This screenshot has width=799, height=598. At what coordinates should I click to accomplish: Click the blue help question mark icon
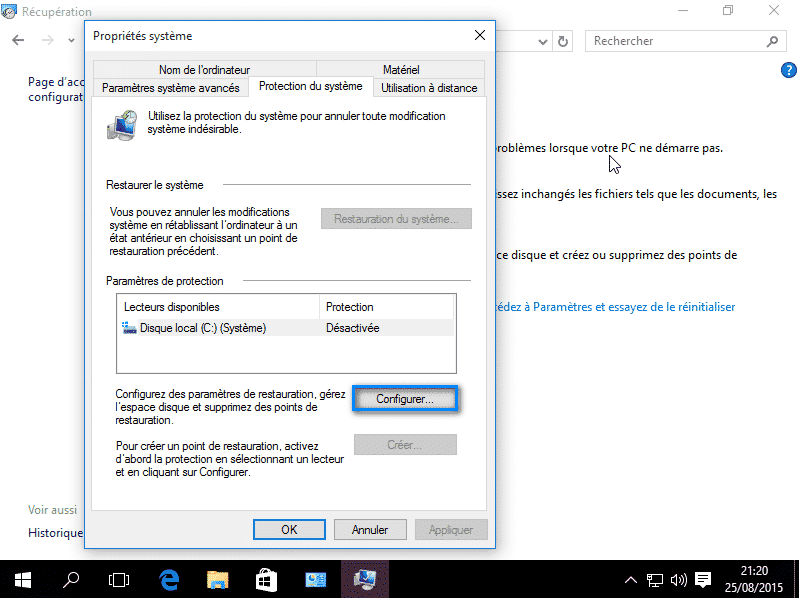787,70
